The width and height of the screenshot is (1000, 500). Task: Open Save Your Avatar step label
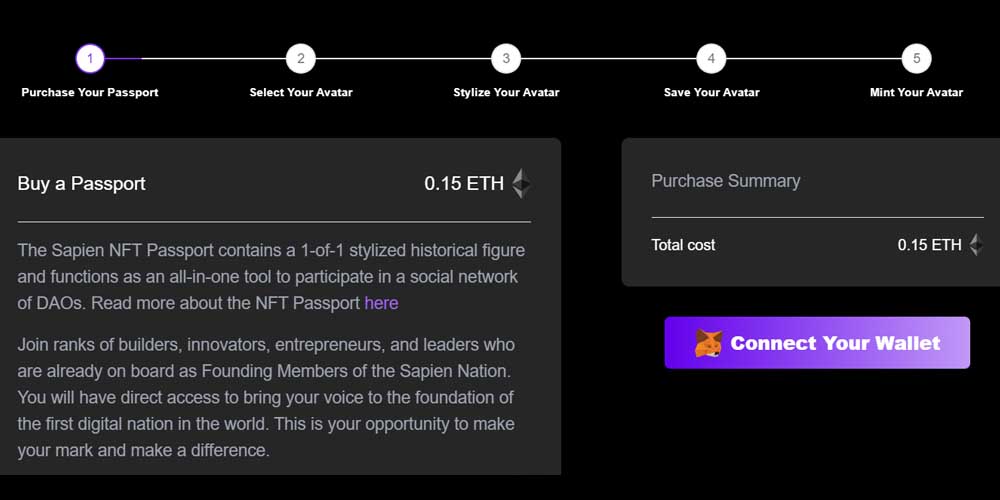coord(712,92)
